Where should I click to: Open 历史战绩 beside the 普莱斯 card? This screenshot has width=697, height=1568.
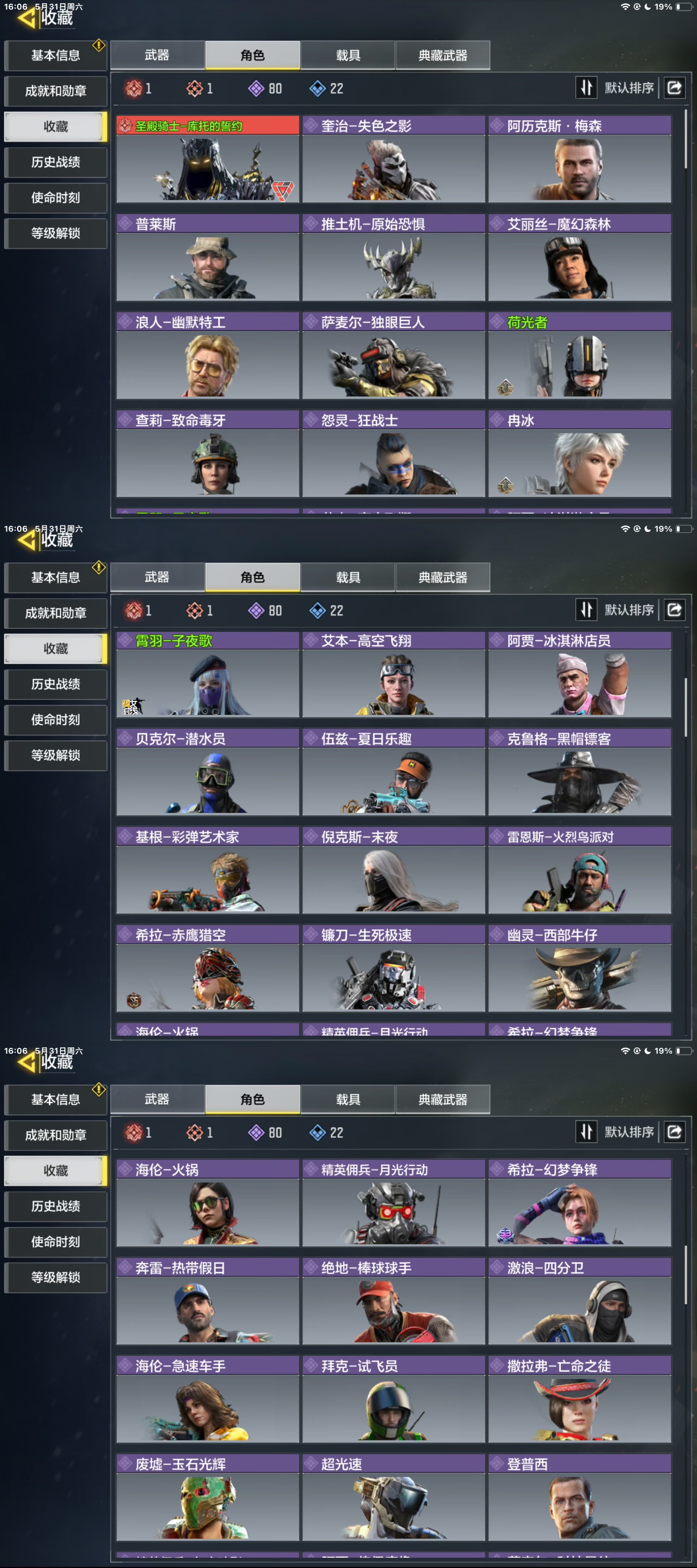[55, 162]
